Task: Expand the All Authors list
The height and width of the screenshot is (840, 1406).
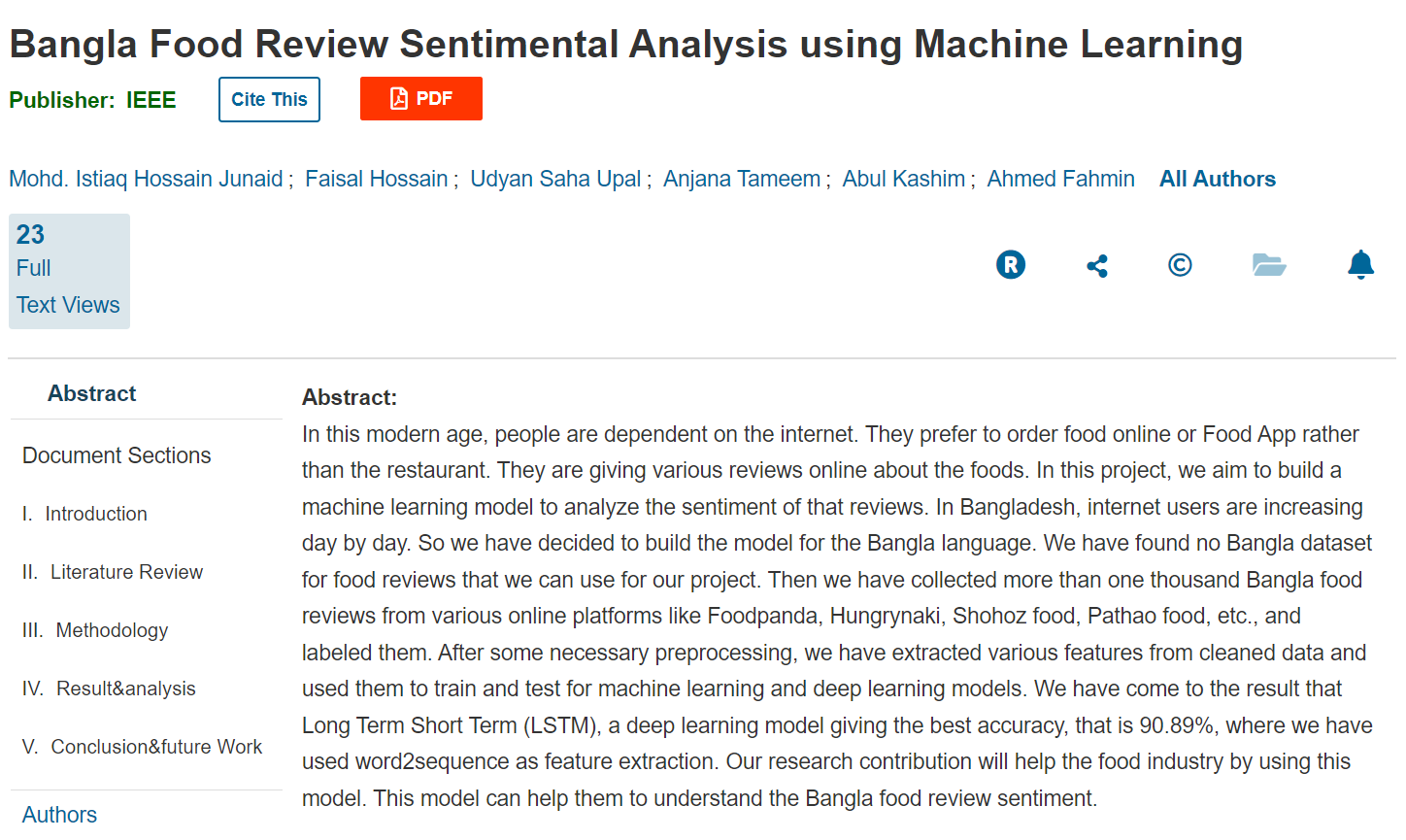Action: pos(1217,178)
